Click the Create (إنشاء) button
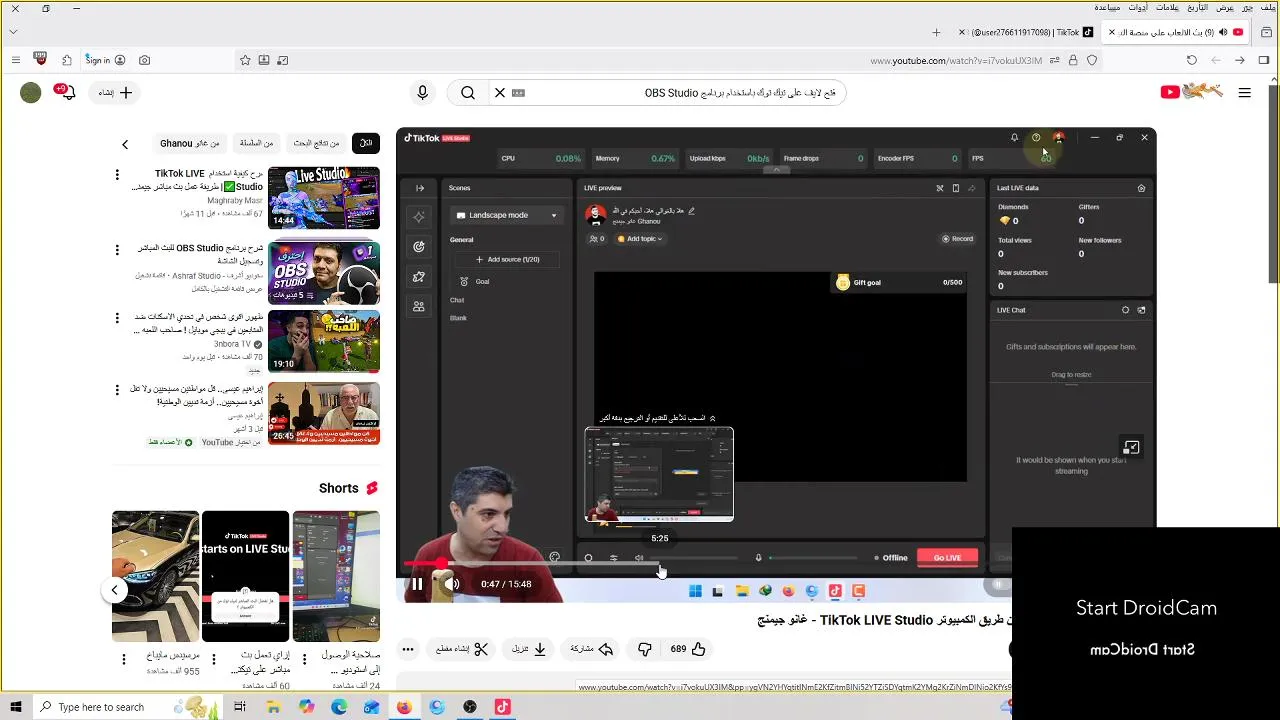Viewport: 1280px width, 720px height. (x=116, y=93)
